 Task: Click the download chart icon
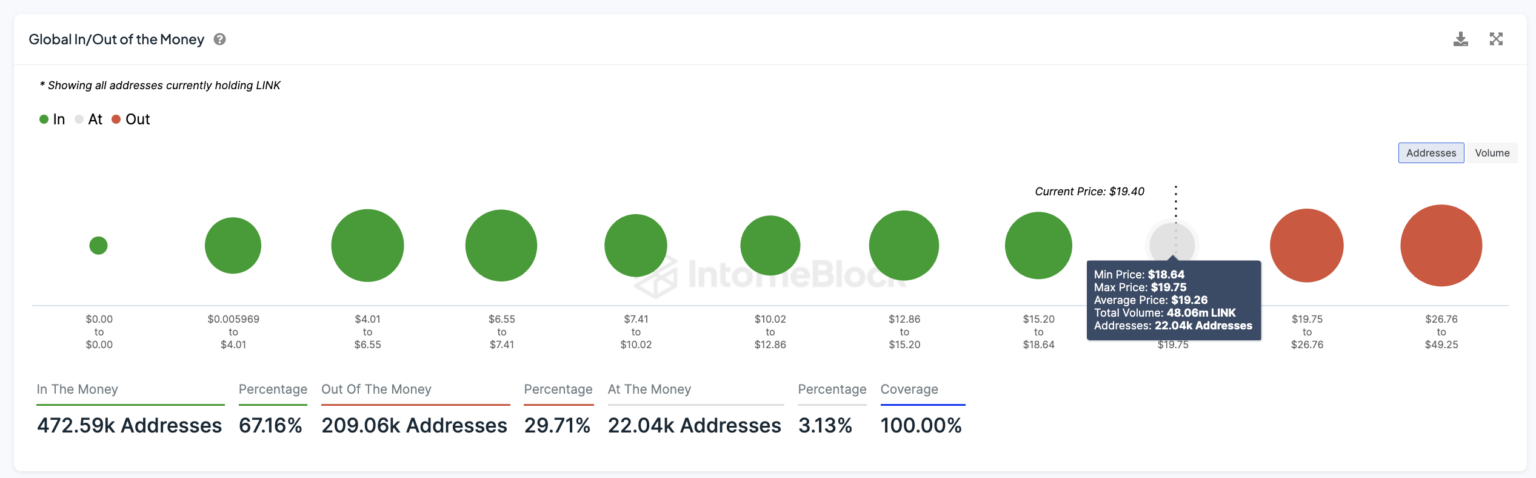pos(1460,39)
